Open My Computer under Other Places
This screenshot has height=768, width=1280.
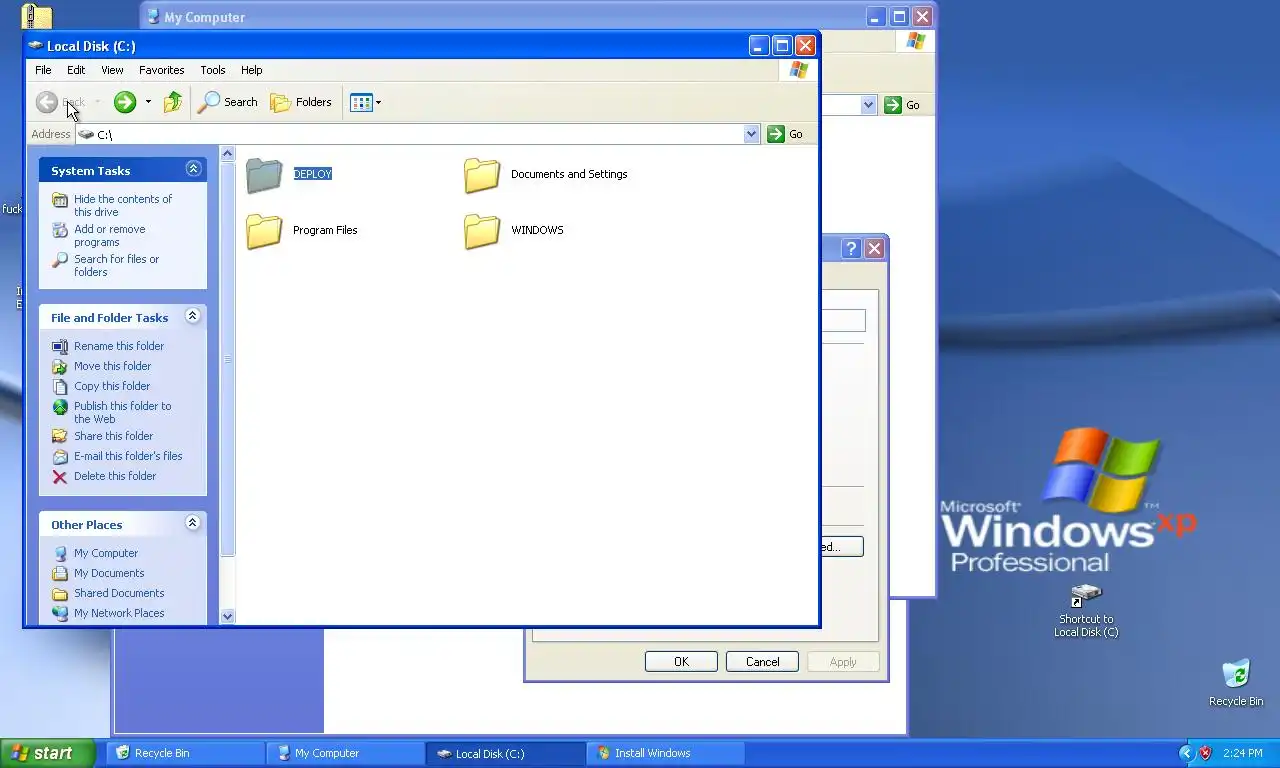(x=106, y=553)
